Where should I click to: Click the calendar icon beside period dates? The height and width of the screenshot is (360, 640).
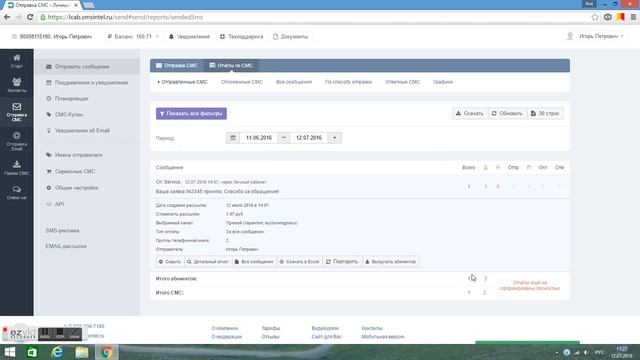pos(233,138)
